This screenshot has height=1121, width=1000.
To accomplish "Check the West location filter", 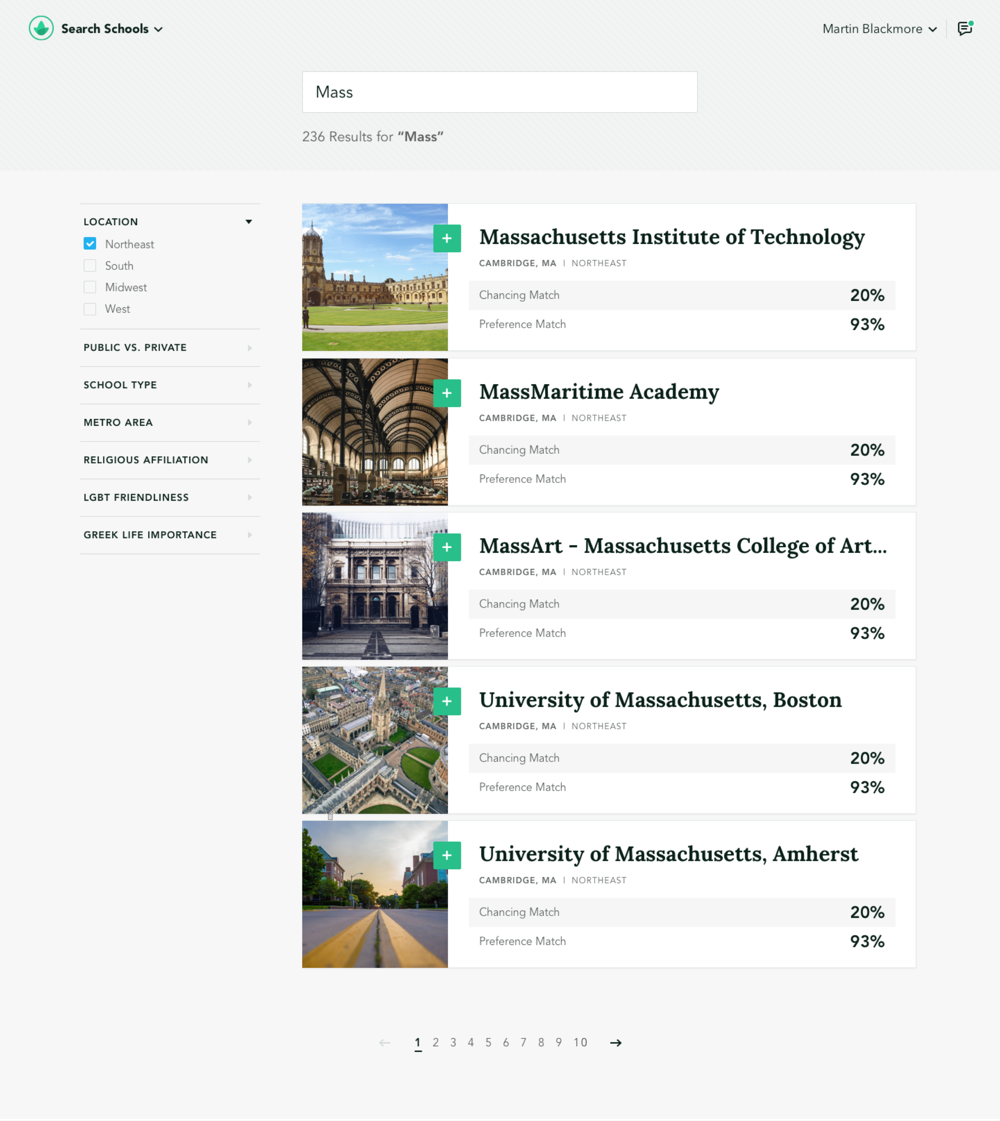I will tap(90, 309).
